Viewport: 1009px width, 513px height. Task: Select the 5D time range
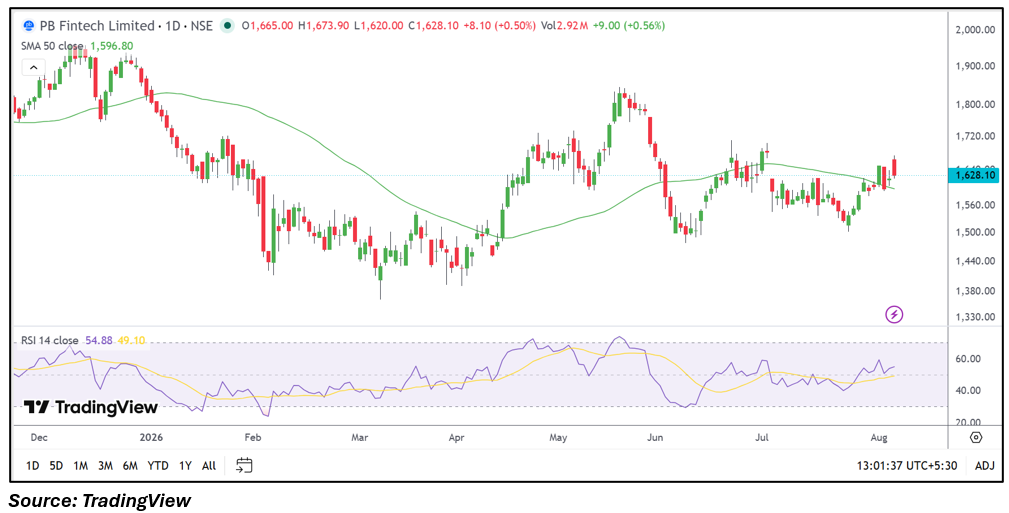coord(56,465)
